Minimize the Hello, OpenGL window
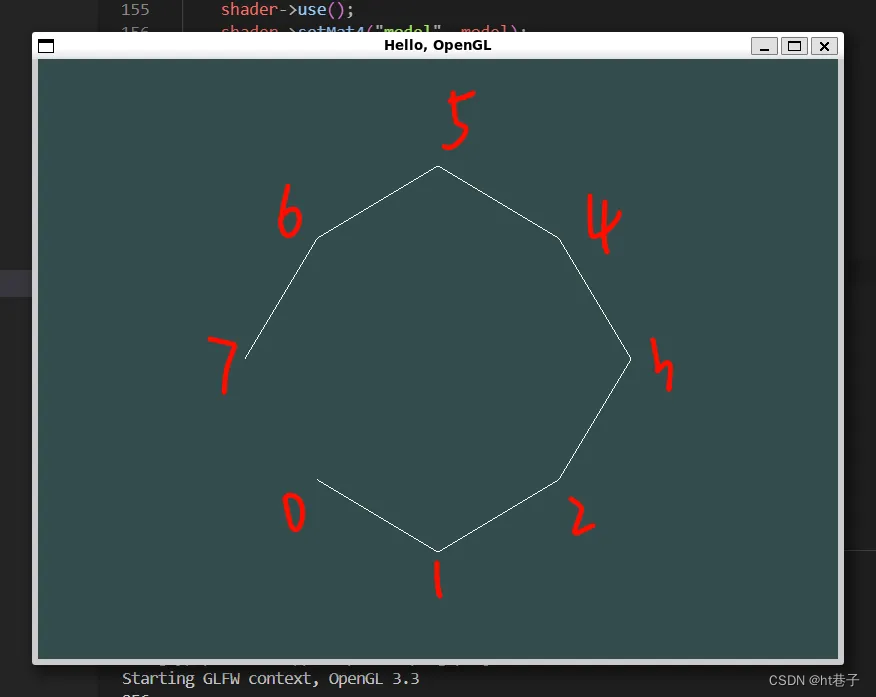The width and height of the screenshot is (876, 697). tap(764, 46)
